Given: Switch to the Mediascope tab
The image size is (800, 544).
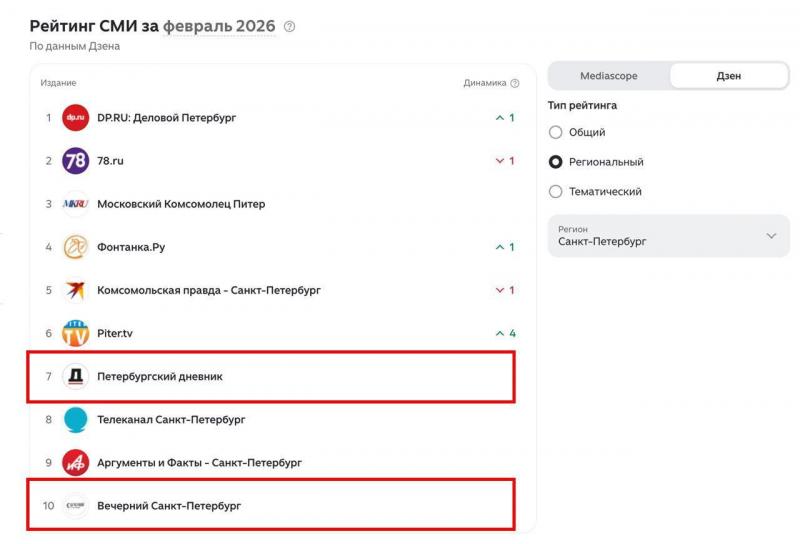Looking at the screenshot, I should point(609,76).
